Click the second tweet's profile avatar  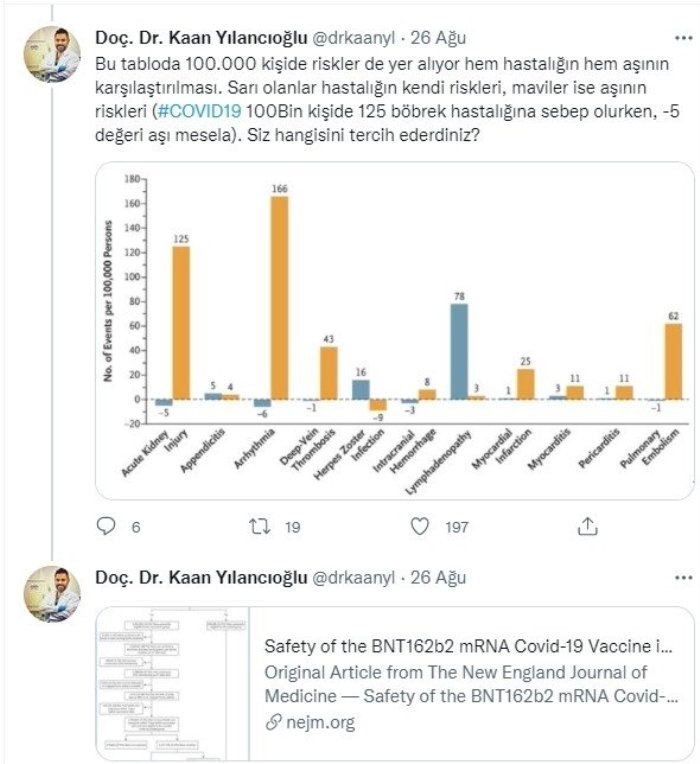click(x=52, y=594)
